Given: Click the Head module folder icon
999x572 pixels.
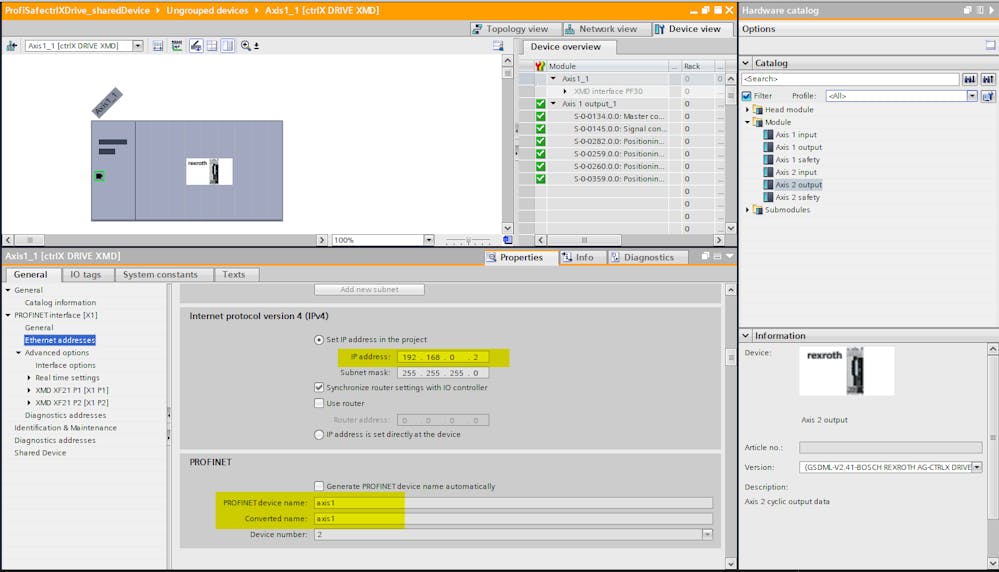Looking at the screenshot, I should (x=758, y=110).
